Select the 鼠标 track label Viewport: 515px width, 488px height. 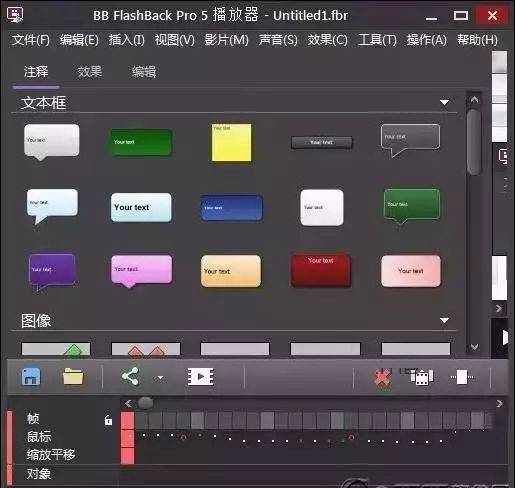[39, 436]
